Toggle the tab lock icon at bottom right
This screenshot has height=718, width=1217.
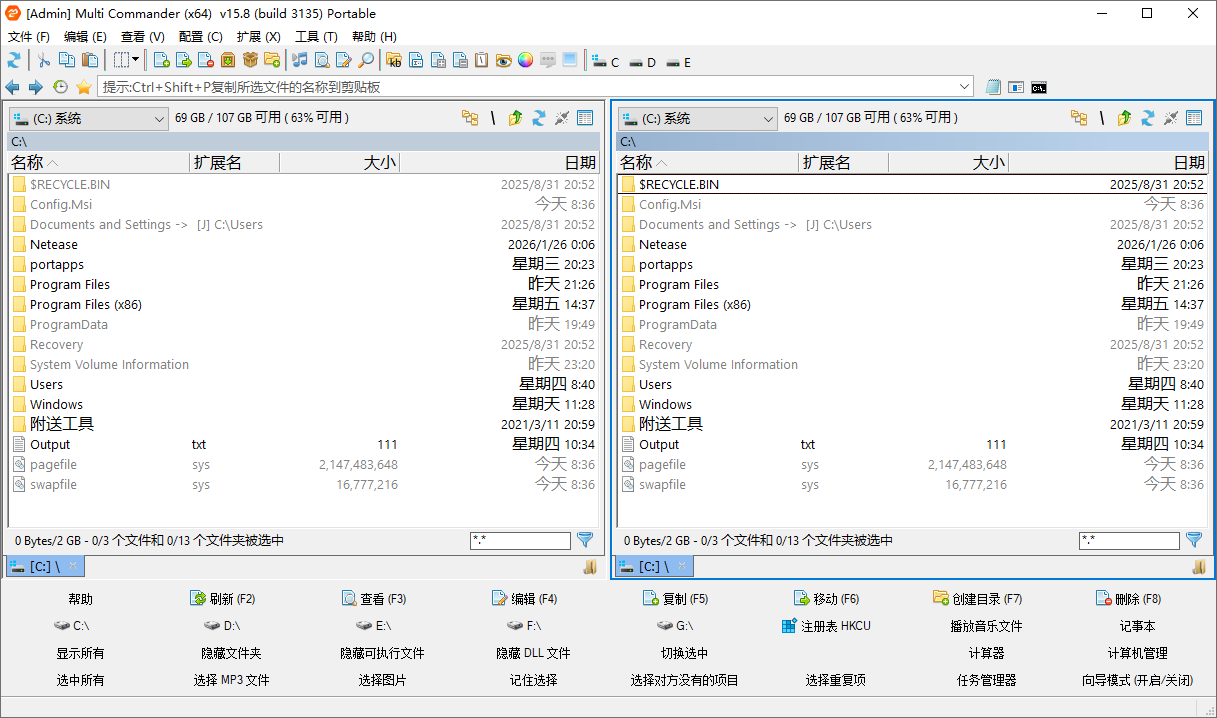pos(1198,567)
